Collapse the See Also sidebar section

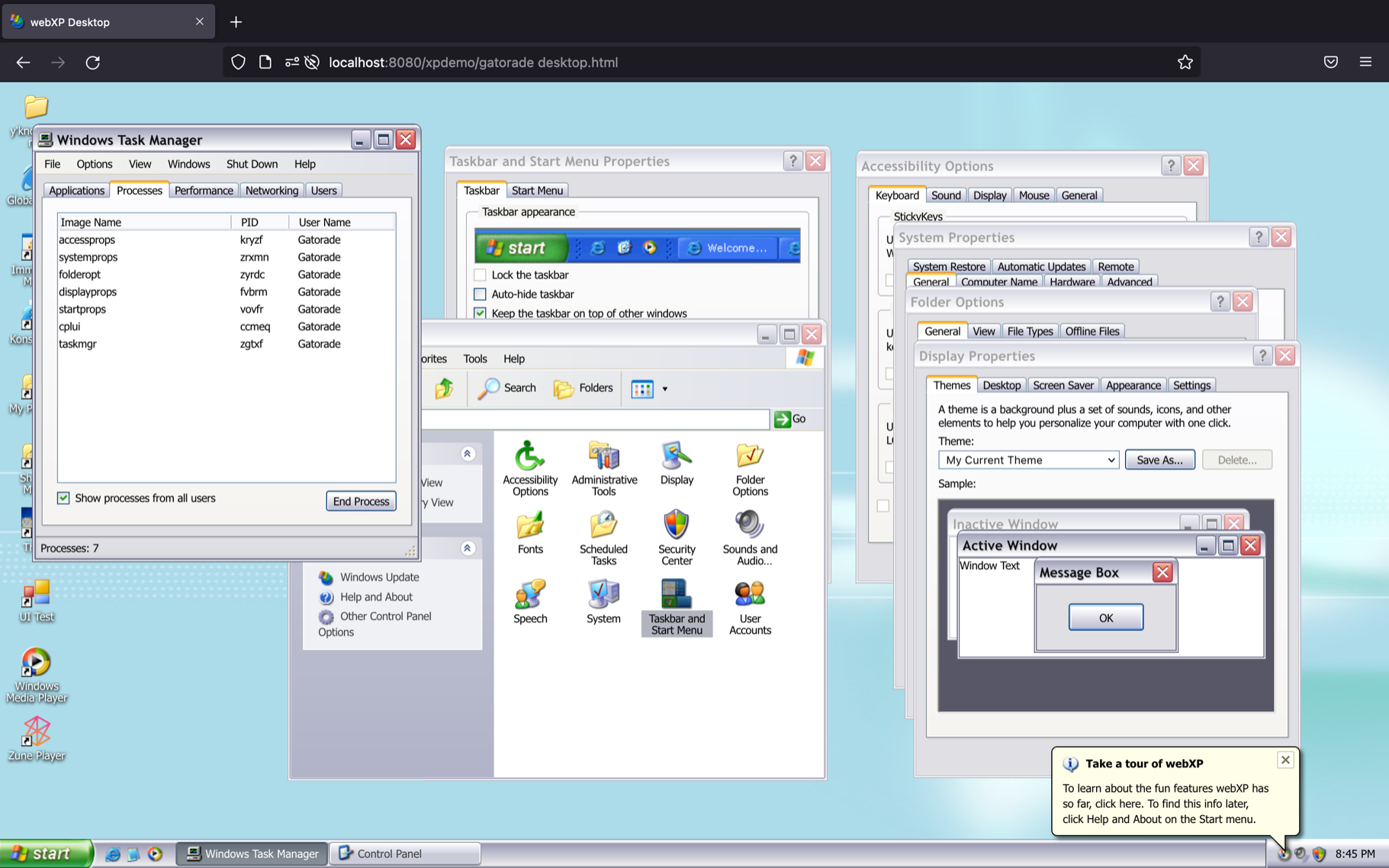(468, 548)
